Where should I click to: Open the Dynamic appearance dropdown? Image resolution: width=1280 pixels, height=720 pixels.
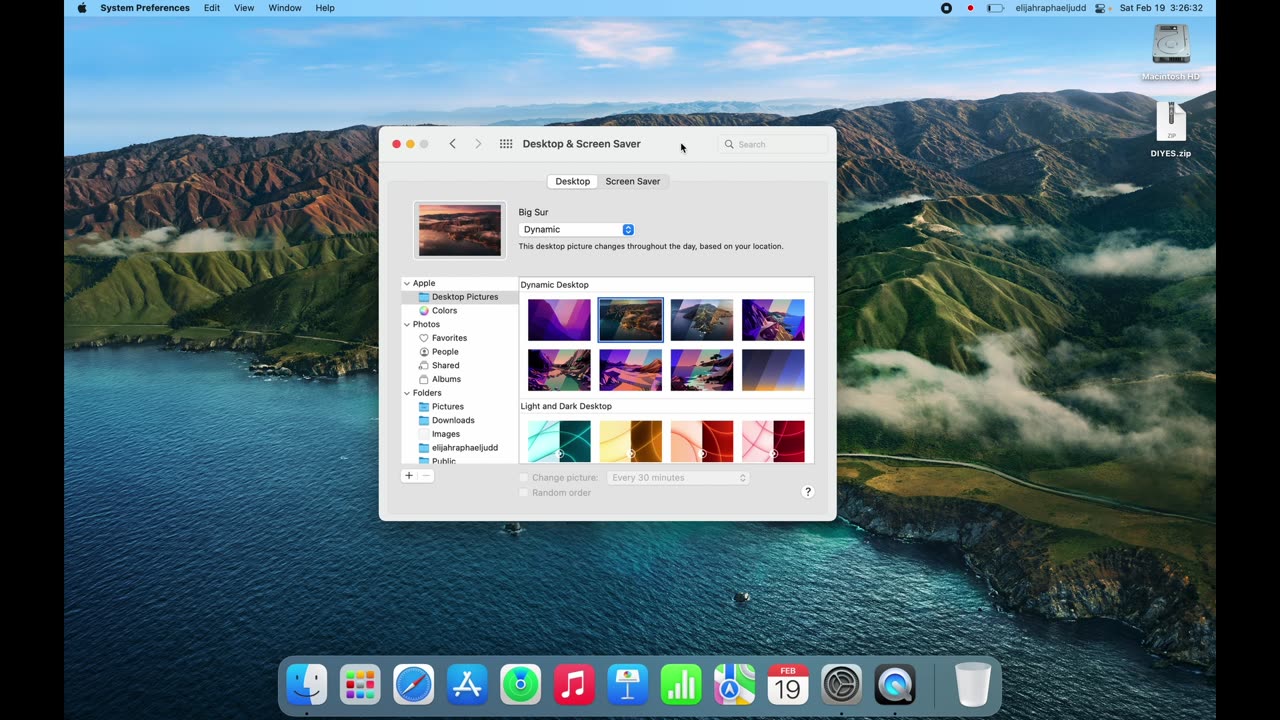pyautogui.click(x=576, y=230)
